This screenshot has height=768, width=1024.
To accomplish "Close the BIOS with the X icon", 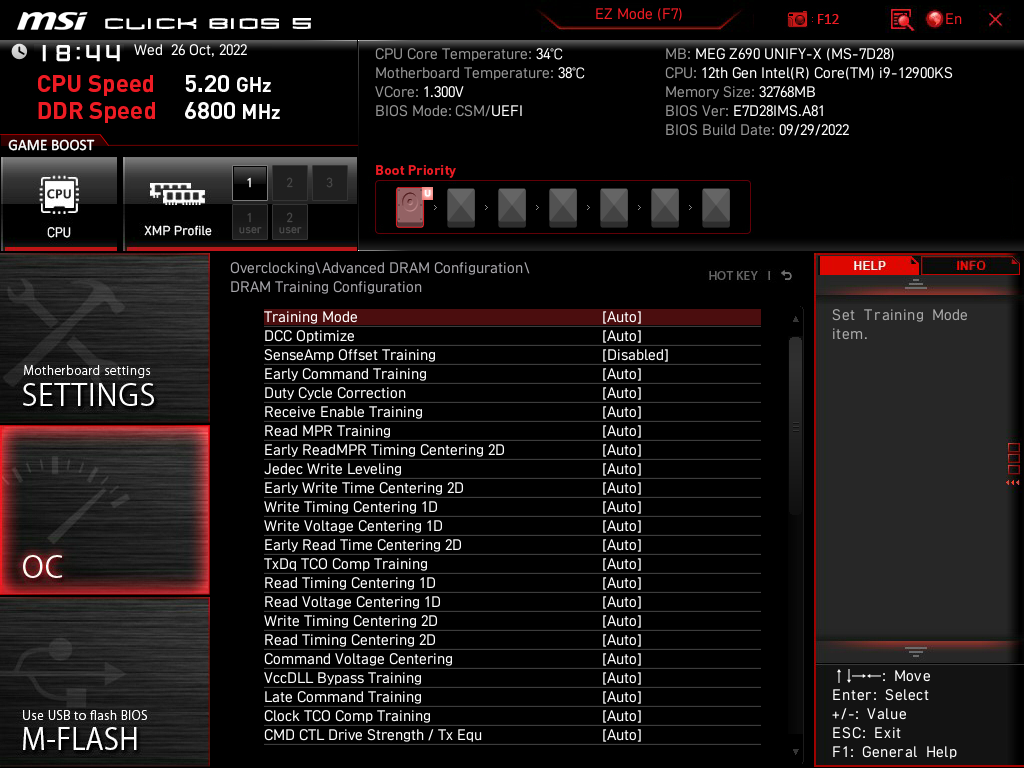I will 995,20.
